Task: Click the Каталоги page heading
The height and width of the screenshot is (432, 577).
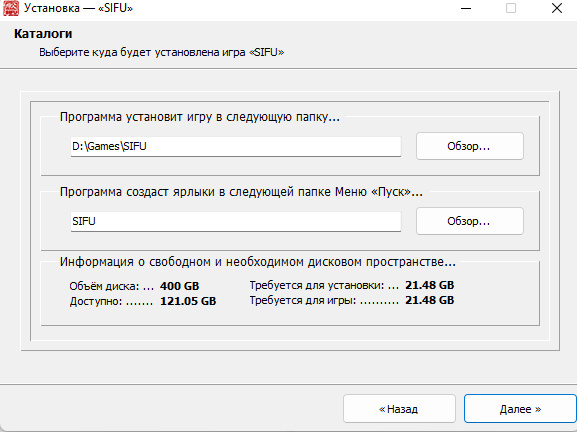Action: coord(43,33)
